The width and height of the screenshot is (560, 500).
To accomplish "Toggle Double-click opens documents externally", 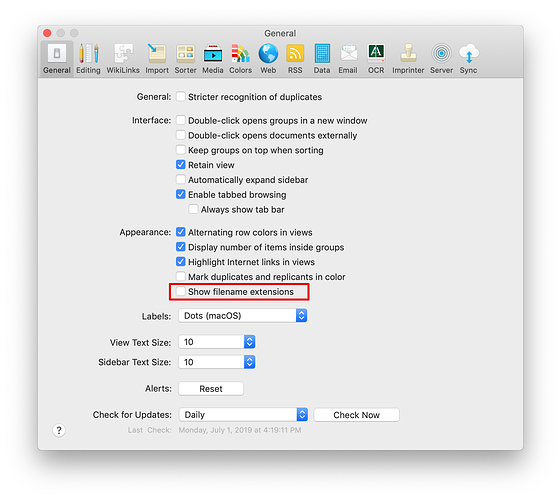I will [x=181, y=135].
